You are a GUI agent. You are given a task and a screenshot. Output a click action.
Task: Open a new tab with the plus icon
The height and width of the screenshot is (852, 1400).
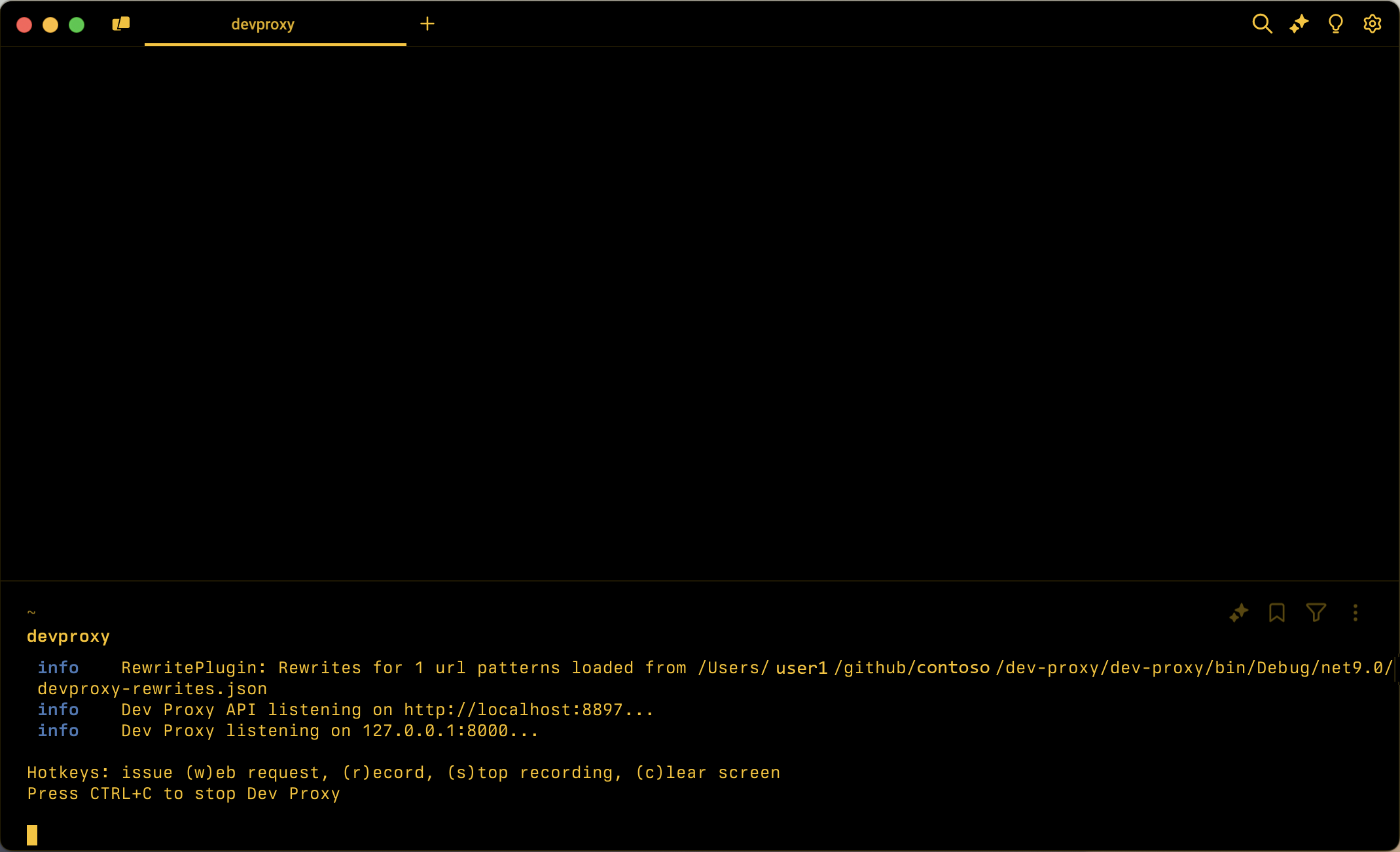[427, 24]
